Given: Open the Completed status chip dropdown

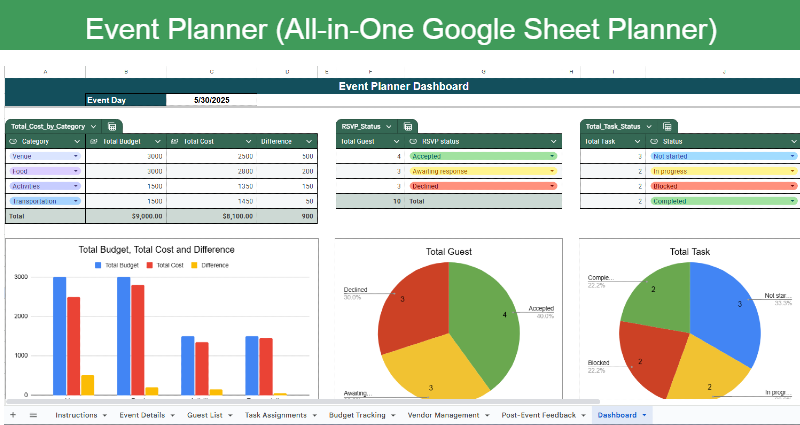Looking at the screenshot, I should coord(793,201).
